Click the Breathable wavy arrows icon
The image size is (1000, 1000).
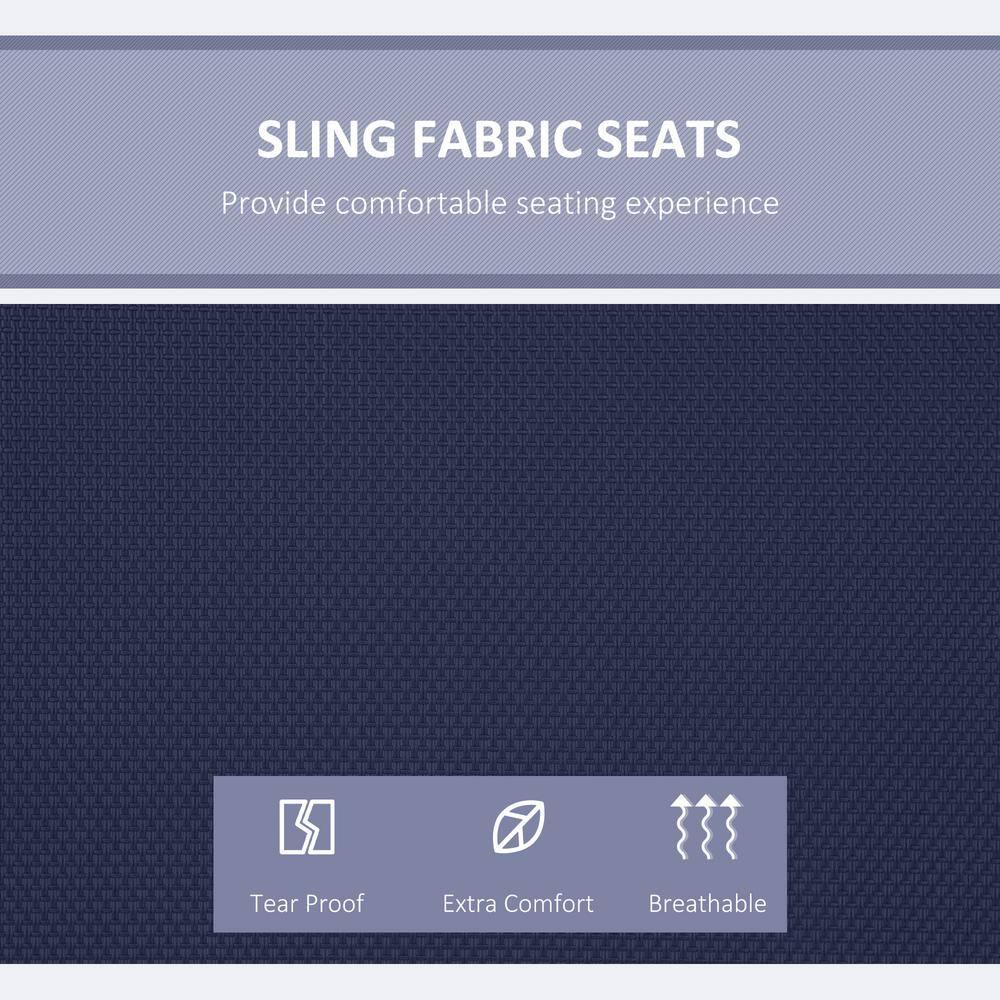click(x=706, y=827)
